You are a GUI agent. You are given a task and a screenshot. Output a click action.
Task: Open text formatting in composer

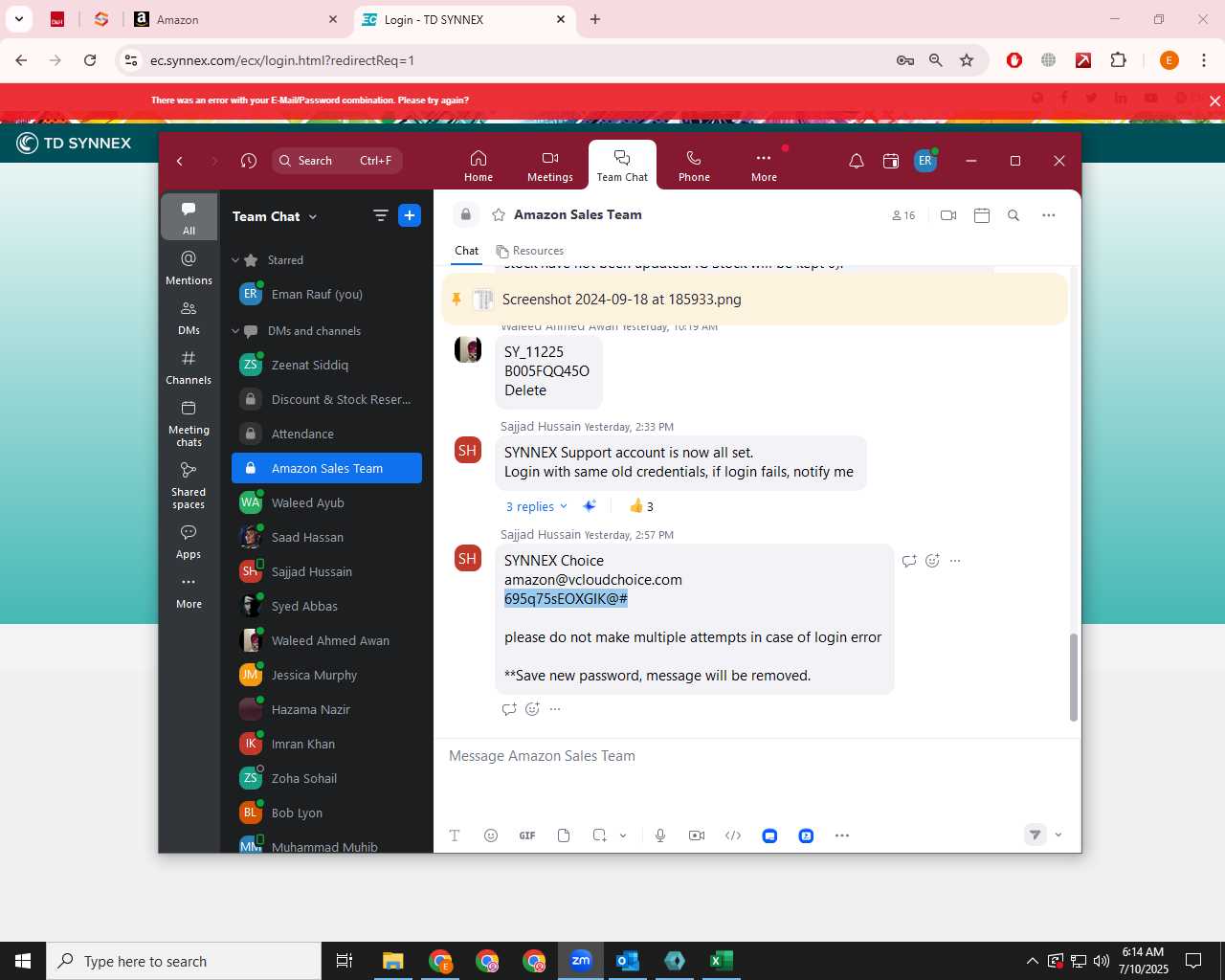[455, 835]
